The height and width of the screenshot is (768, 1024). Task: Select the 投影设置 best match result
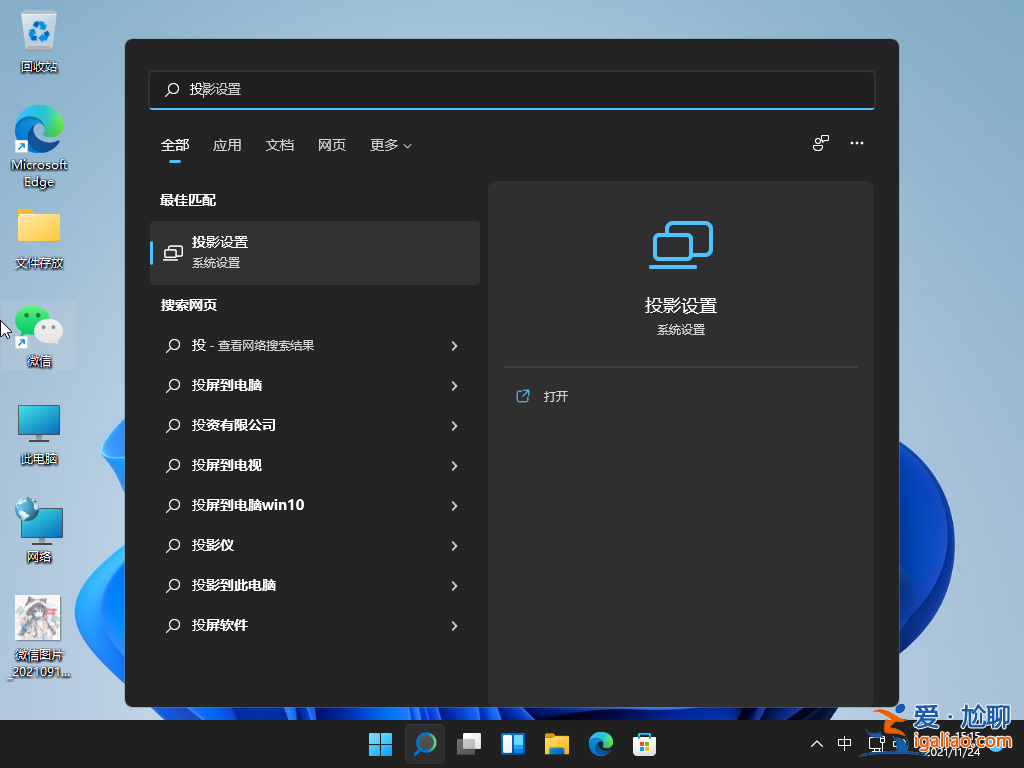click(x=315, y=252)
